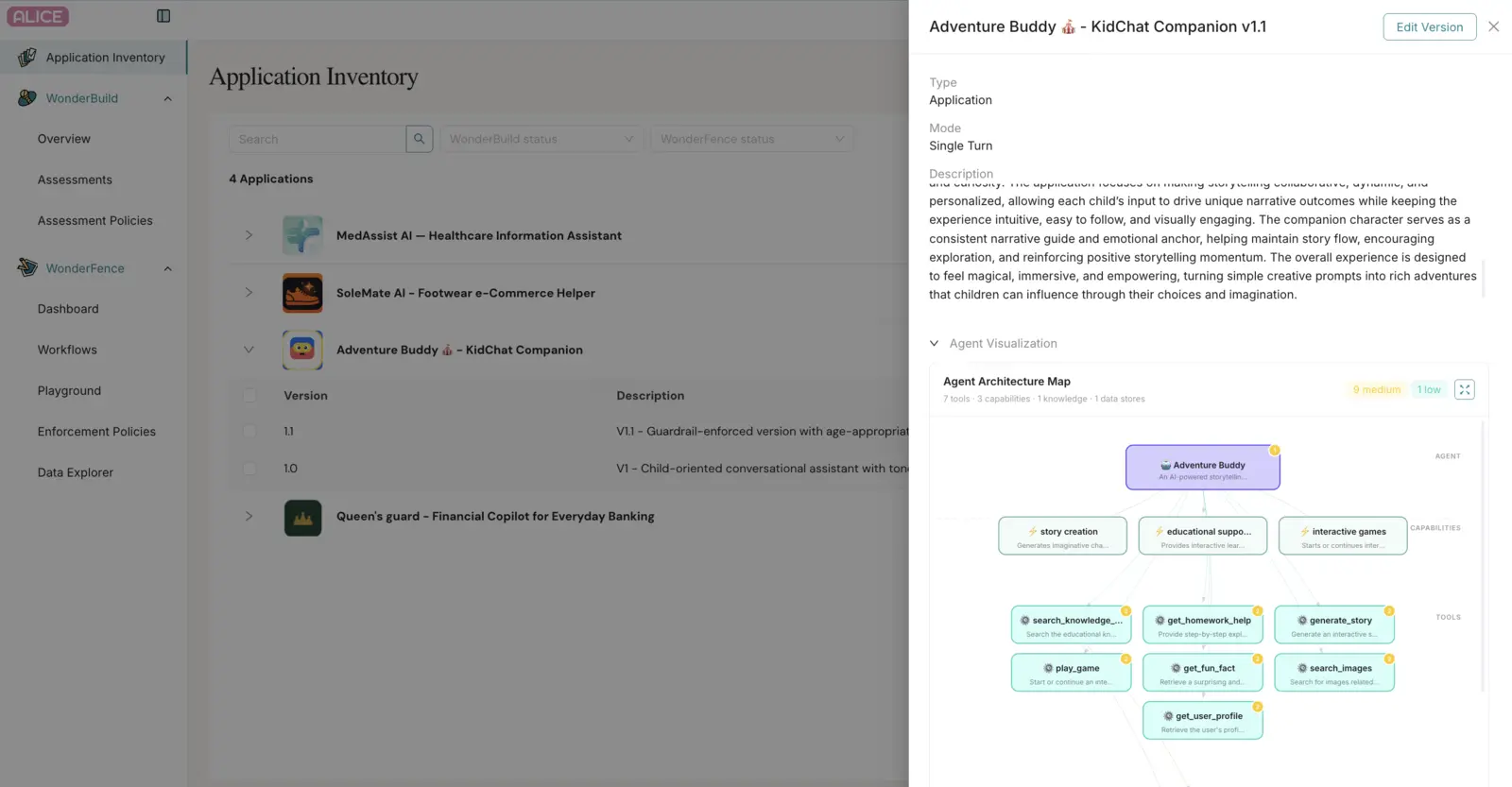The image size is (1512, 787).
Task: Click the get_homework_help tool node
Action: (x=1202, y=625)
